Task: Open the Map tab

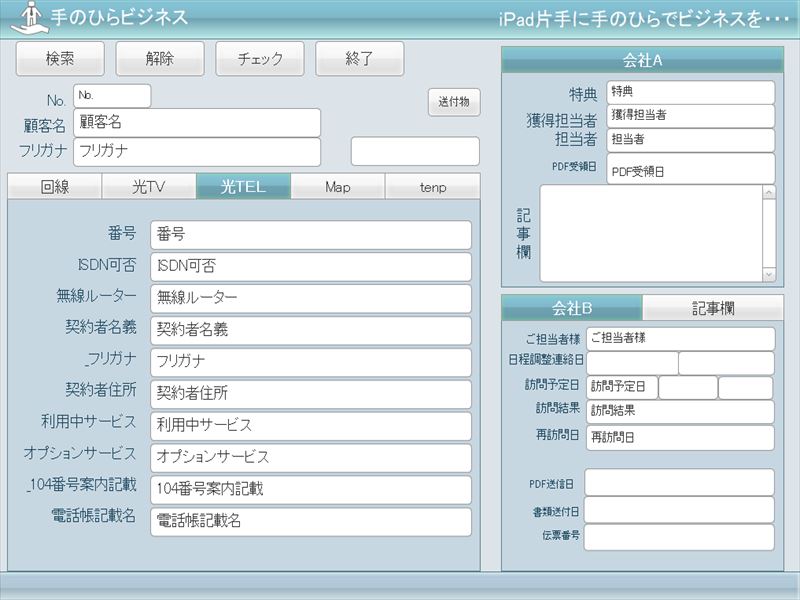Action: [x=338, y=187]
